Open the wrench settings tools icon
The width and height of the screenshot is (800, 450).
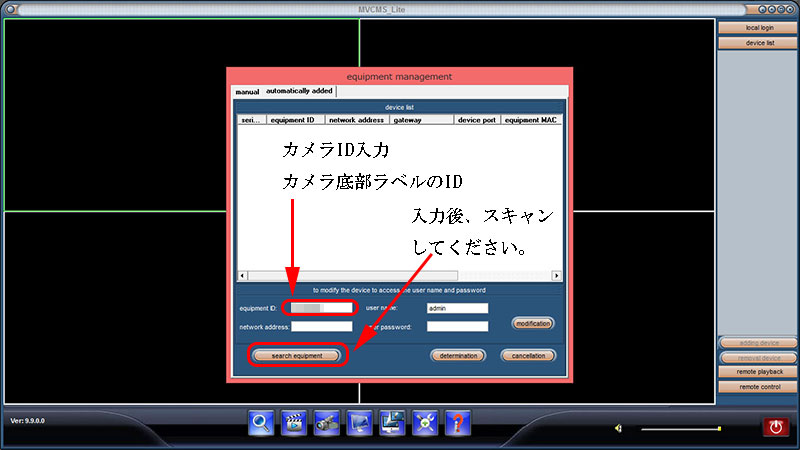click(x=425, y=423)
